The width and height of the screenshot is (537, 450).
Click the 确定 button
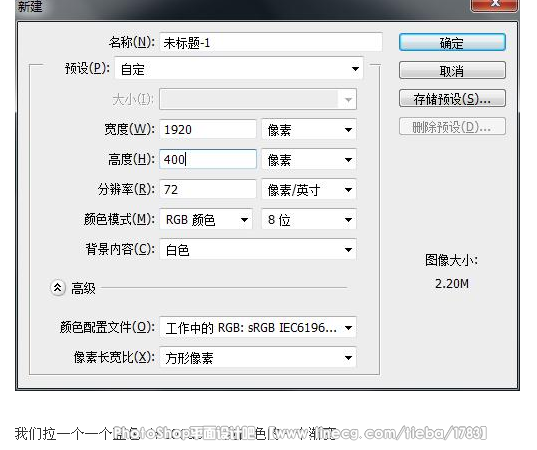coord(452,42)
